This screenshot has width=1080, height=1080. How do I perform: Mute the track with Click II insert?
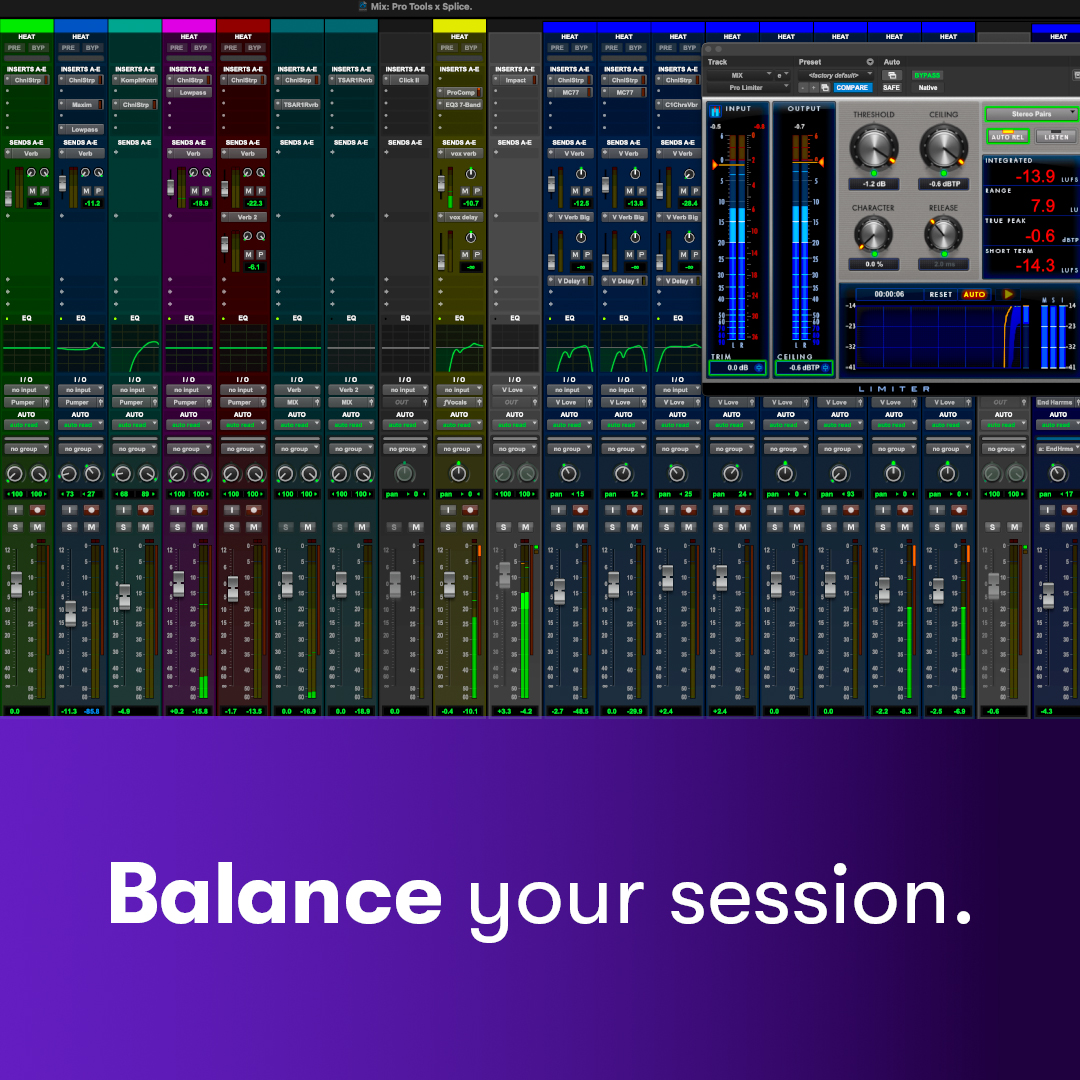pyautogui.click(x=415, y=527)
